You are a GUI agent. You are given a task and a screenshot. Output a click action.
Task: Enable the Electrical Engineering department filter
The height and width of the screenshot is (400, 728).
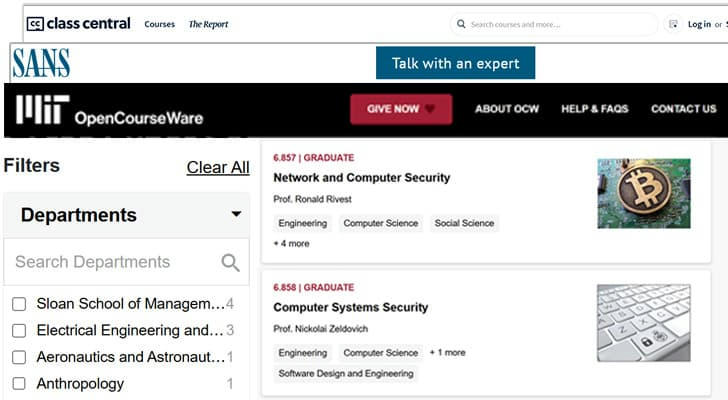(x=19, y=330)
